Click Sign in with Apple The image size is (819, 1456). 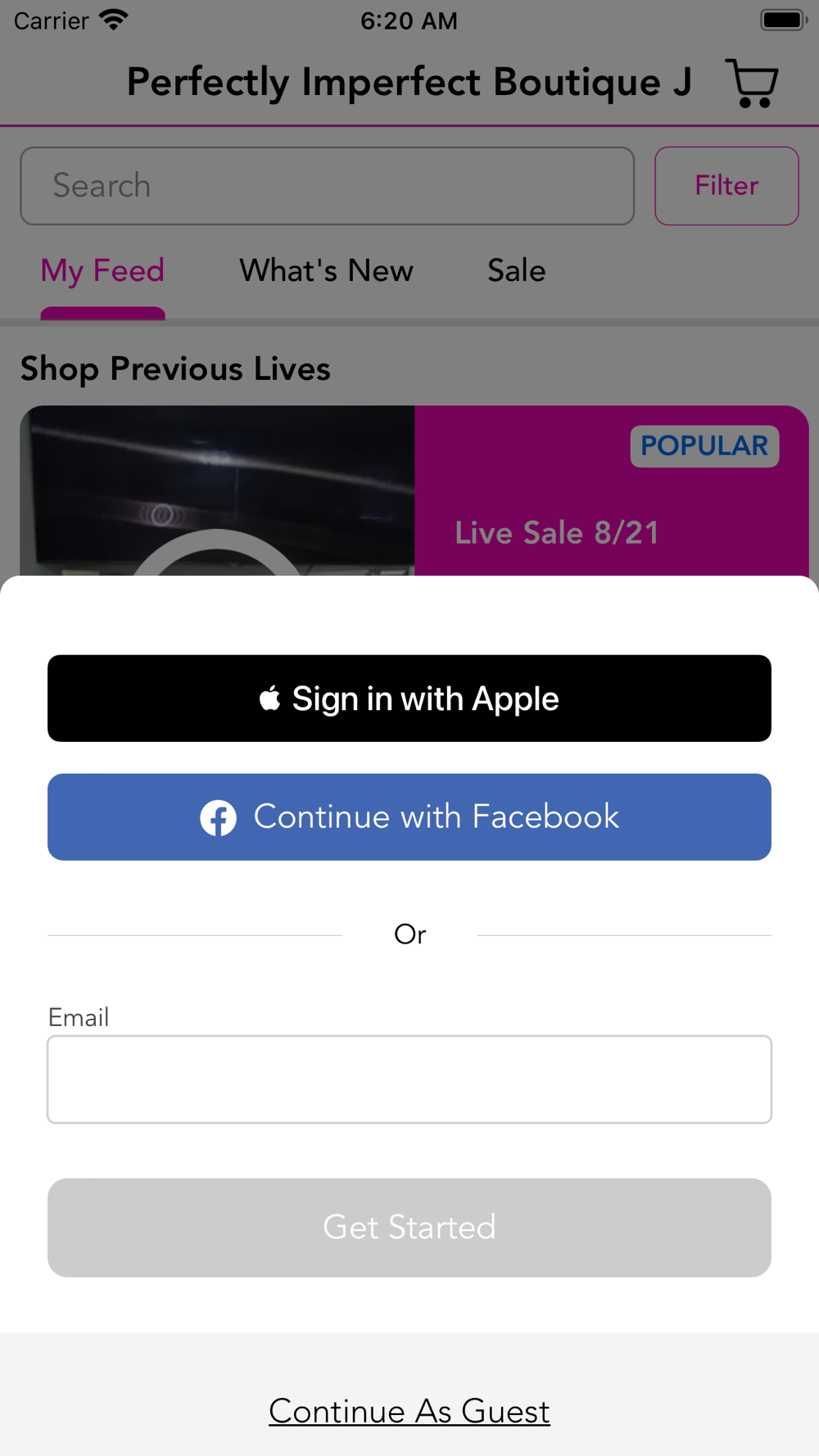409,699
